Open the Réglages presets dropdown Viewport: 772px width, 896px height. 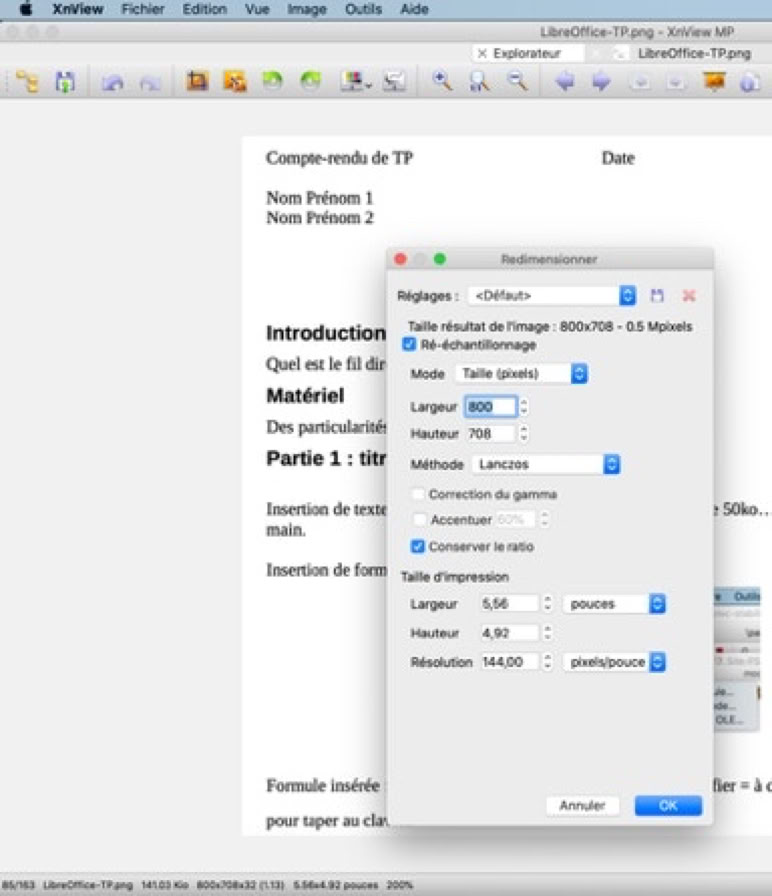pos(552,296)
